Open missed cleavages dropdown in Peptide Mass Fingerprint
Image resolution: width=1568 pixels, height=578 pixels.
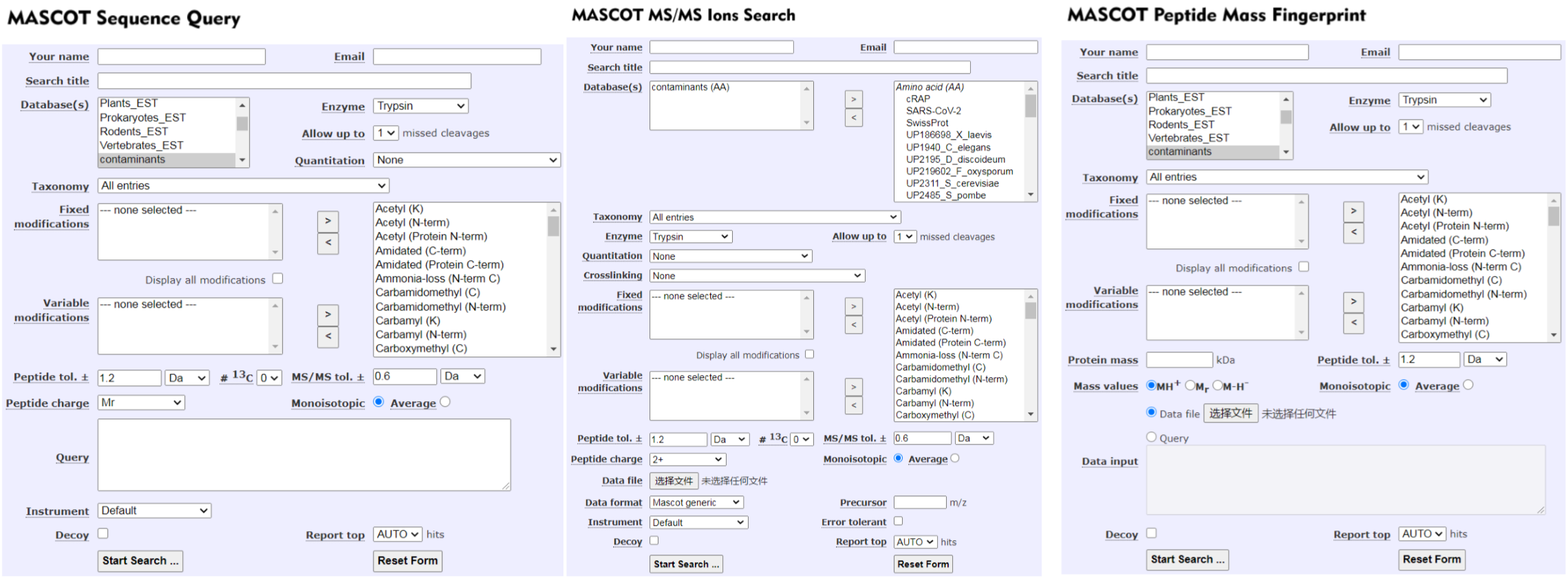click(1410, 127)
